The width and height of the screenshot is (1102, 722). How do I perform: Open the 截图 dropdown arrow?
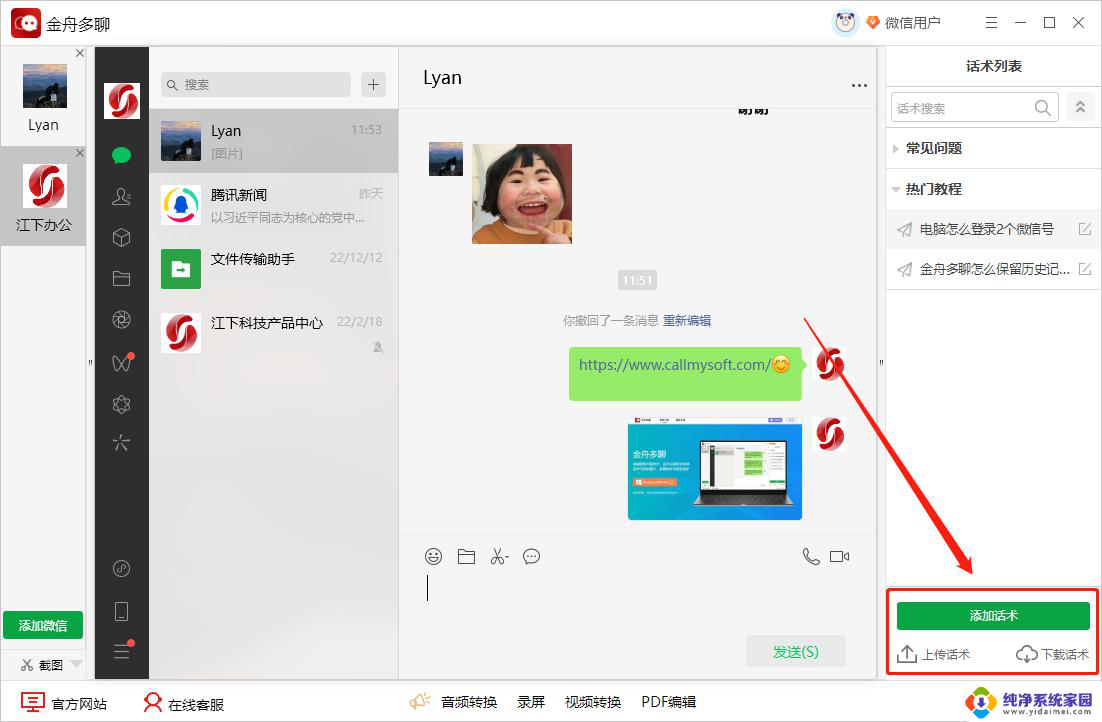click(x=77, y=664)
